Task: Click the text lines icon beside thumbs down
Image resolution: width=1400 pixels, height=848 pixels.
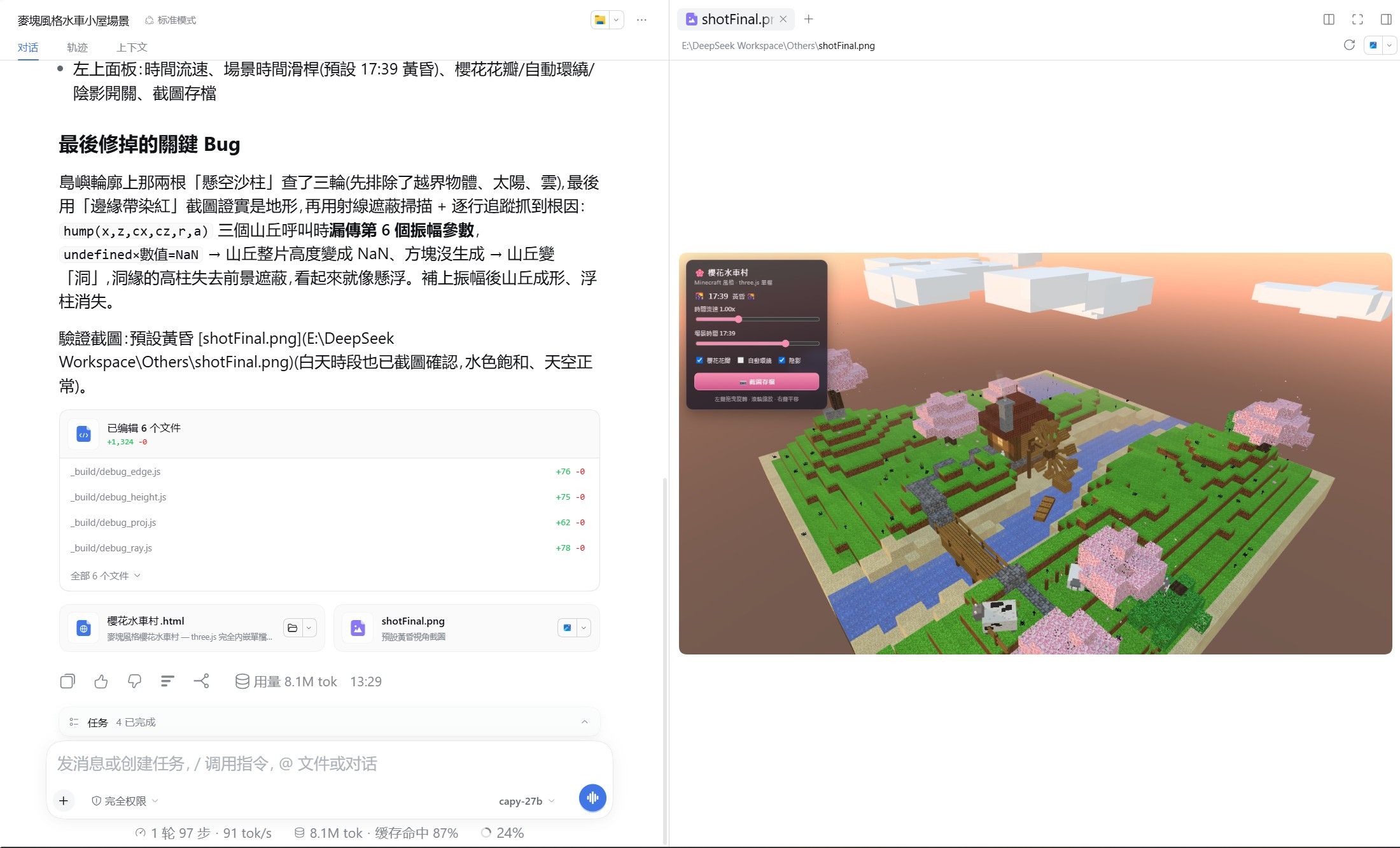Action: click(167, 681)
